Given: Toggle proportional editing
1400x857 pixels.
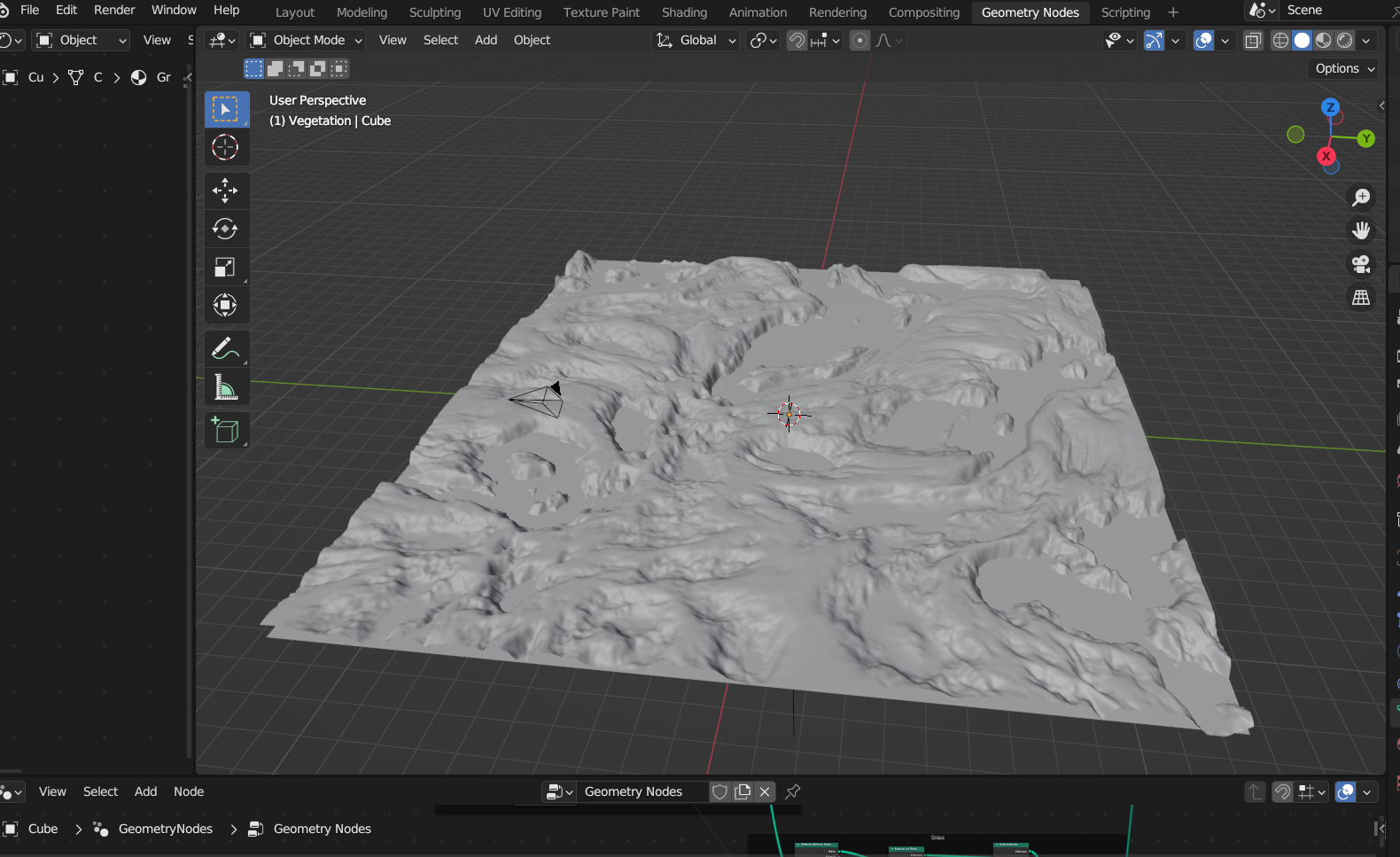Looking at the screenshot, I should pos(859,41).
